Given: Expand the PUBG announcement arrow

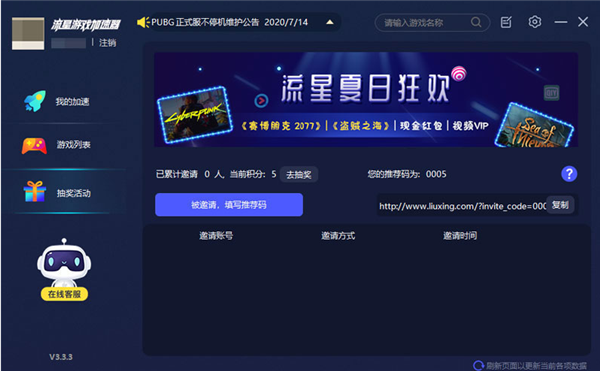Looking at the screenshot, I should pos(330,22).
